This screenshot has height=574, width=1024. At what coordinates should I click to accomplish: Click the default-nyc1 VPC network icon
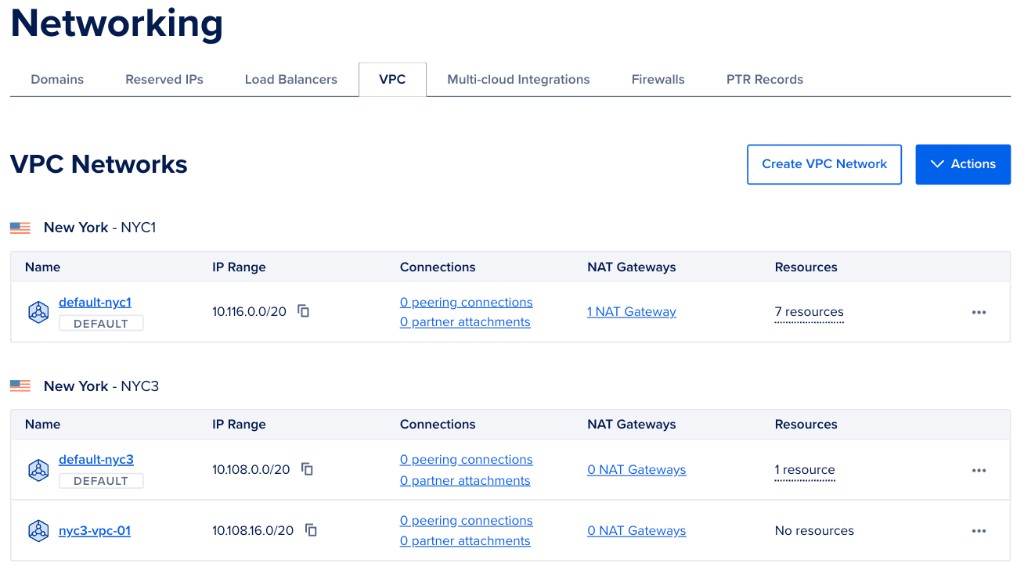pyautogui.click(x=39, y=312)
